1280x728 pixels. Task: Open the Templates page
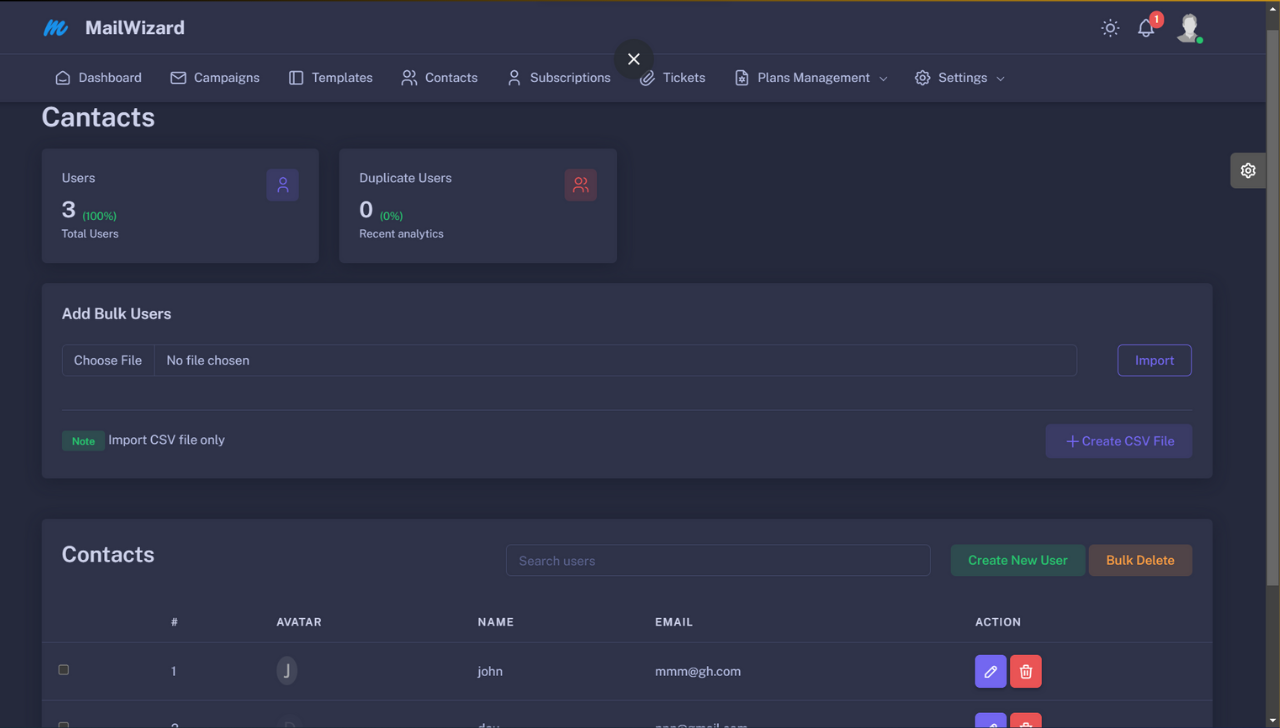tap(331, 78)
